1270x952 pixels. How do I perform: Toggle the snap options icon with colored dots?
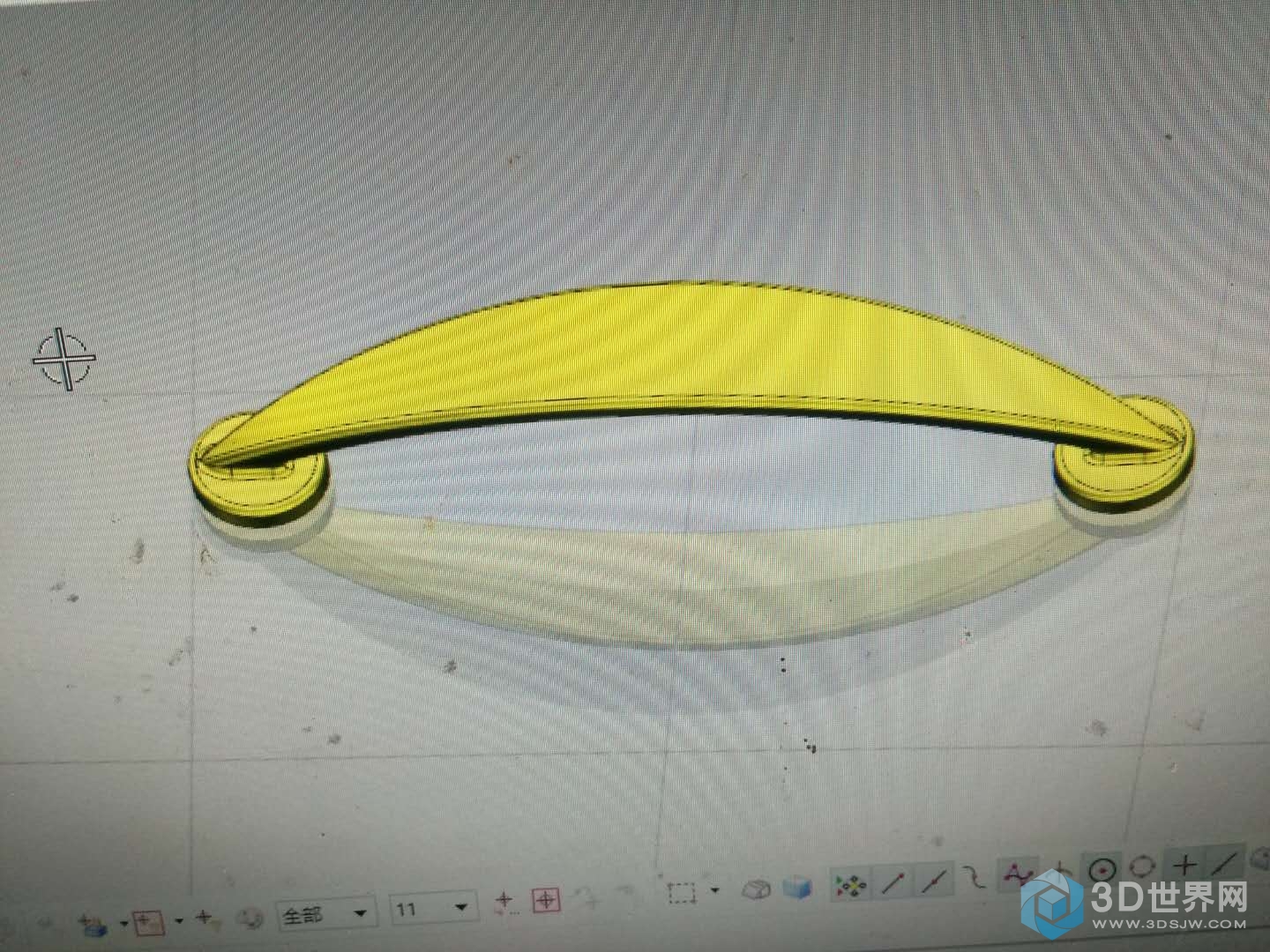click(x=851, y=884)
